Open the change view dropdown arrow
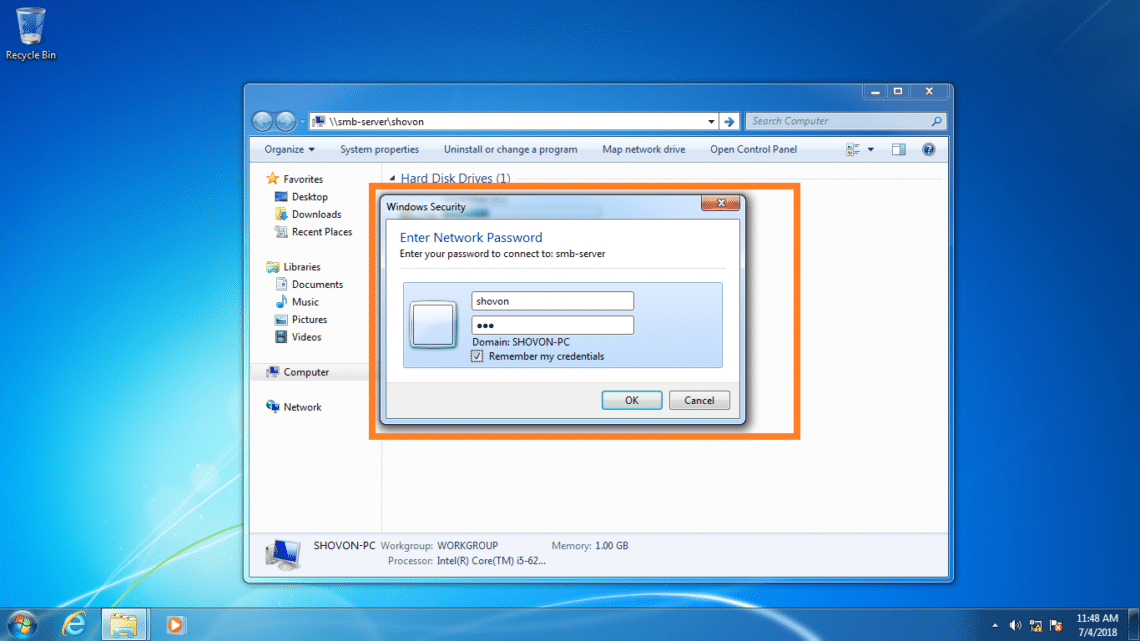 [x=870, y=150]
